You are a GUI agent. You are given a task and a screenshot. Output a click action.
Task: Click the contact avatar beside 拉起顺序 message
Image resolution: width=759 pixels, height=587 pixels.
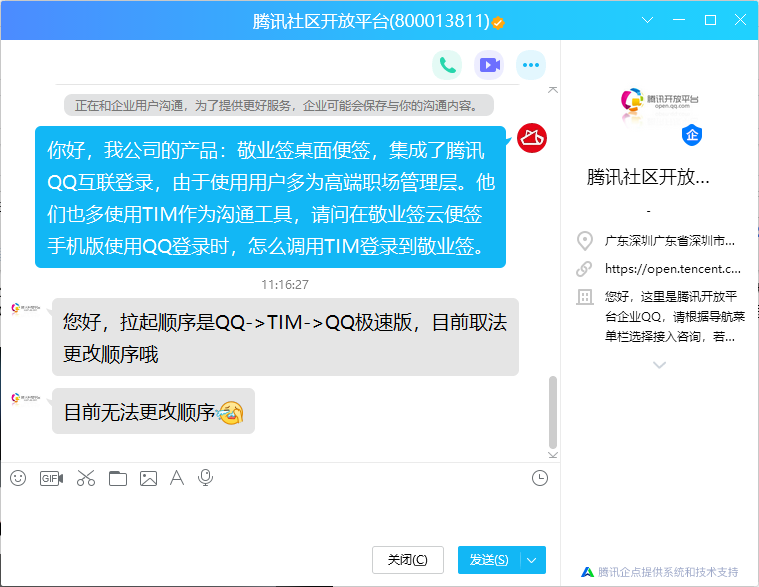pyautogui.click(x=26, y=308)
